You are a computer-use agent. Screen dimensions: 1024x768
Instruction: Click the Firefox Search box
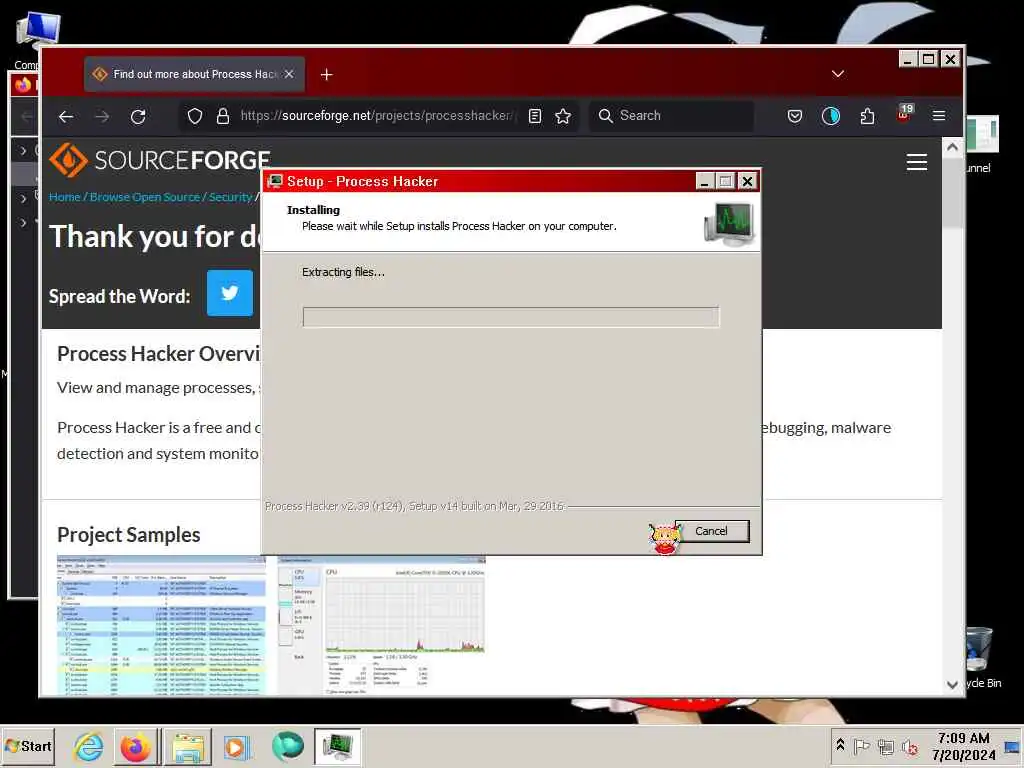(x=671, y=116)
